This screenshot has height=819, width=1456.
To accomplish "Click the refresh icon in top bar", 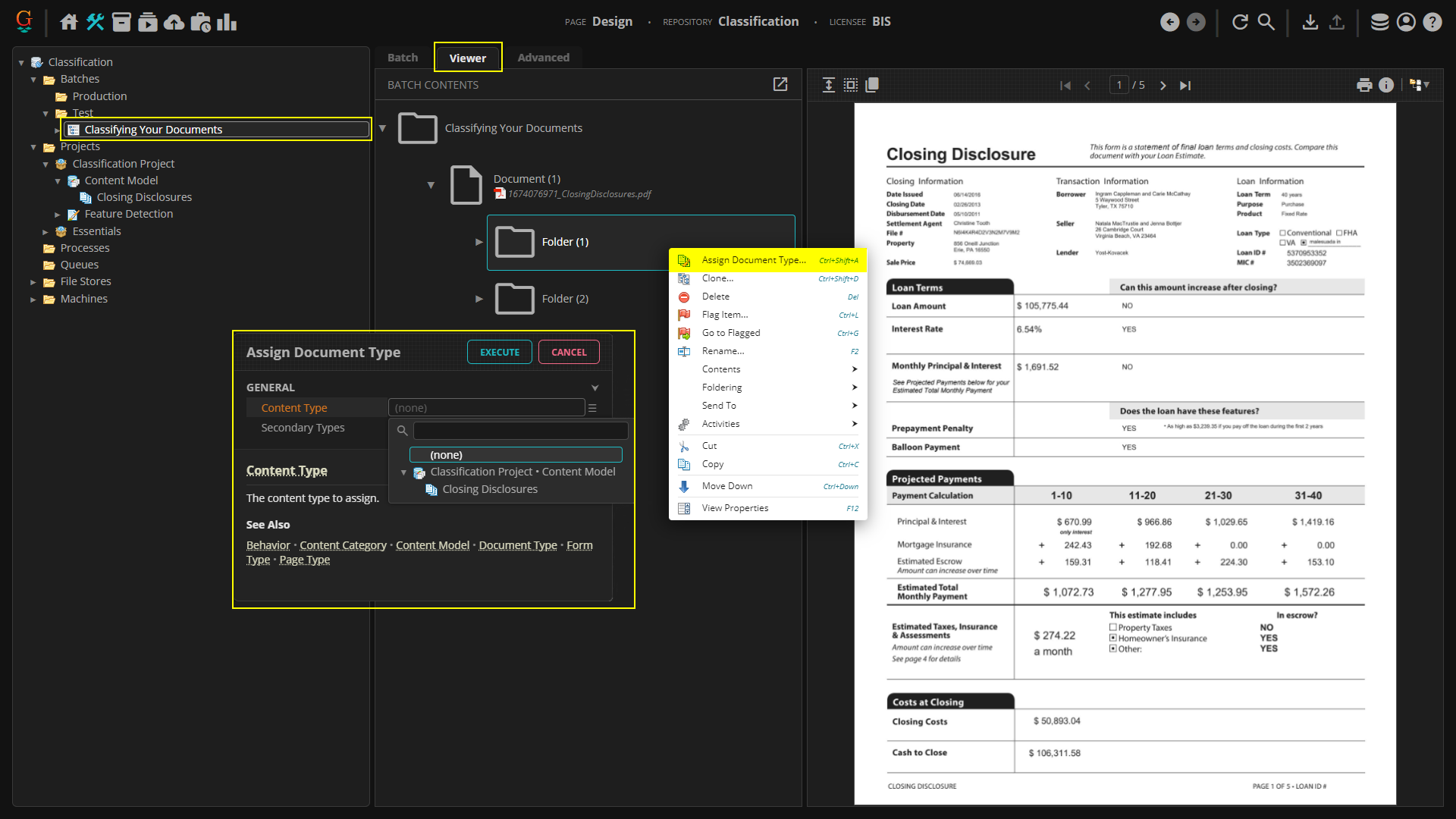I will (1240, 22).
